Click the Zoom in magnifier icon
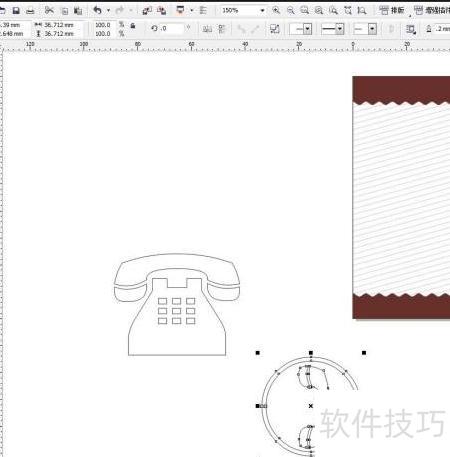Screen dimensions: 450x457 click(x=276, y=10)
